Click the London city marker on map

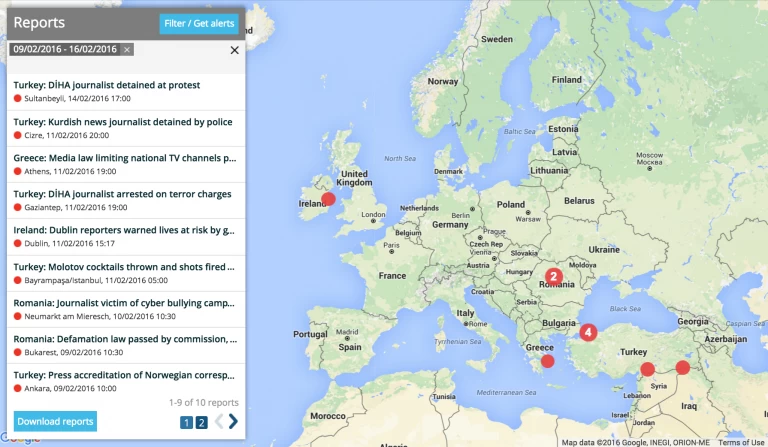[x=373, y=221]
